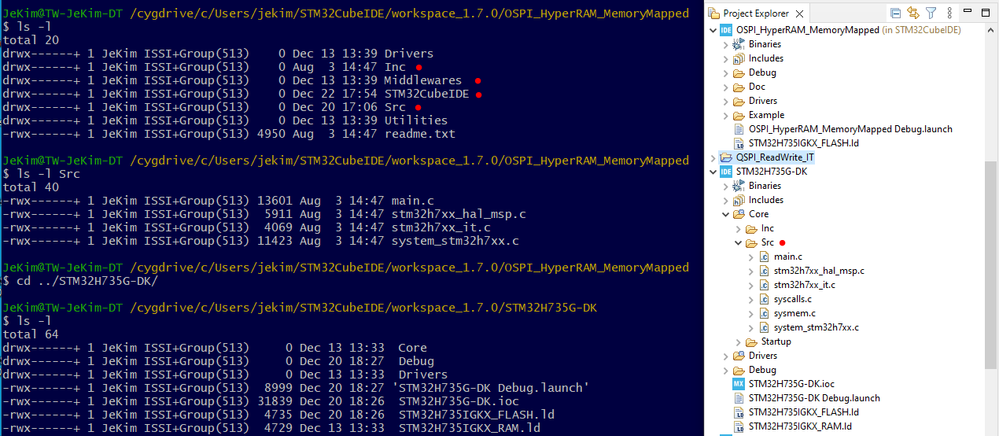Screen dimensions: 999x436
Task: Click the Project Explorer vertical scrollbar
Action: point(992,198)
